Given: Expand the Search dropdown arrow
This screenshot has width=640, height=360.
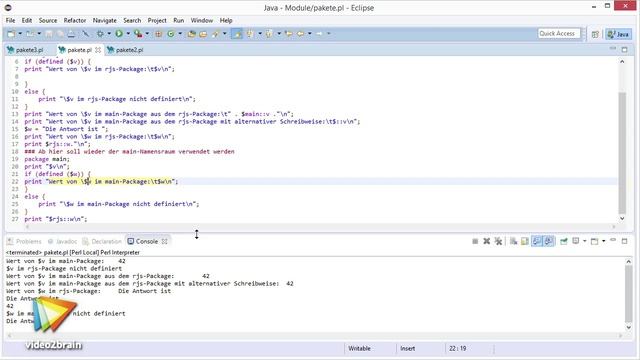Looking at the screenshot, I should [x=224, y=34].
